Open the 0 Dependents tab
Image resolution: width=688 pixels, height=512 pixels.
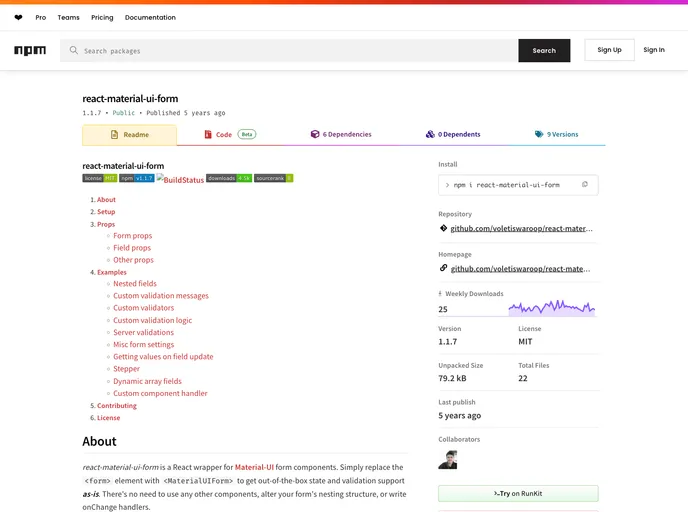453,134
